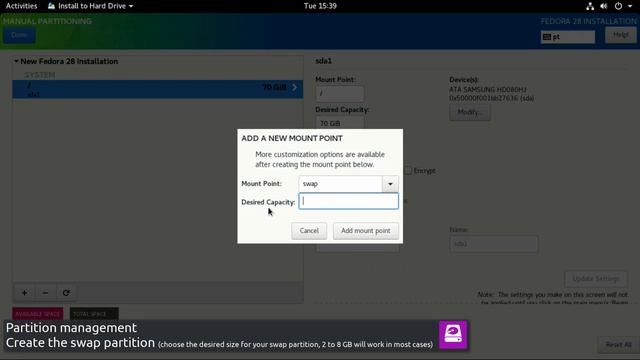Click the swap Mount Point text field
Image resolution: width=640 pixels, height=360 pixels.
[x=340, y=184]
